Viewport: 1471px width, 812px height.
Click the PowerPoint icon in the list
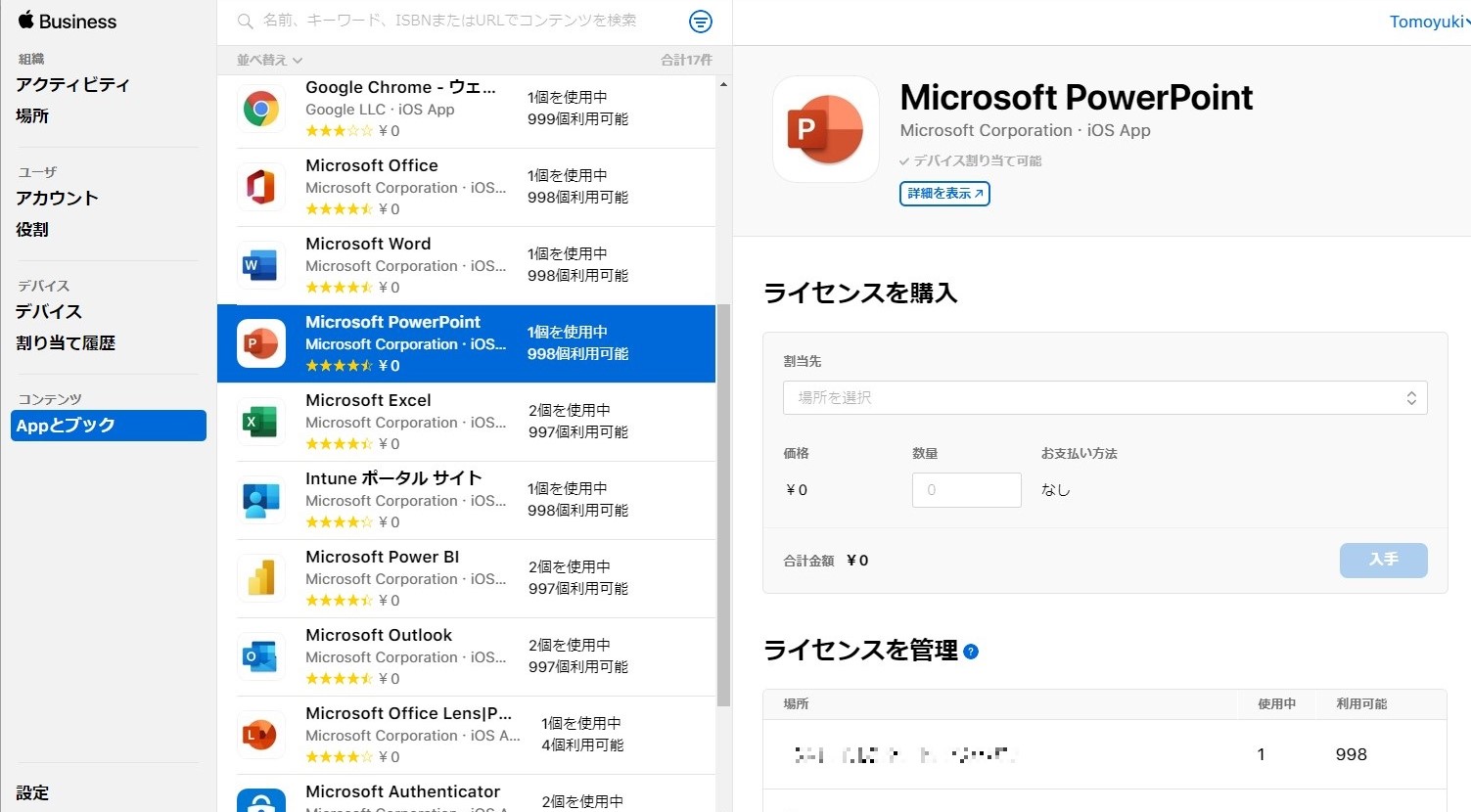261,343
